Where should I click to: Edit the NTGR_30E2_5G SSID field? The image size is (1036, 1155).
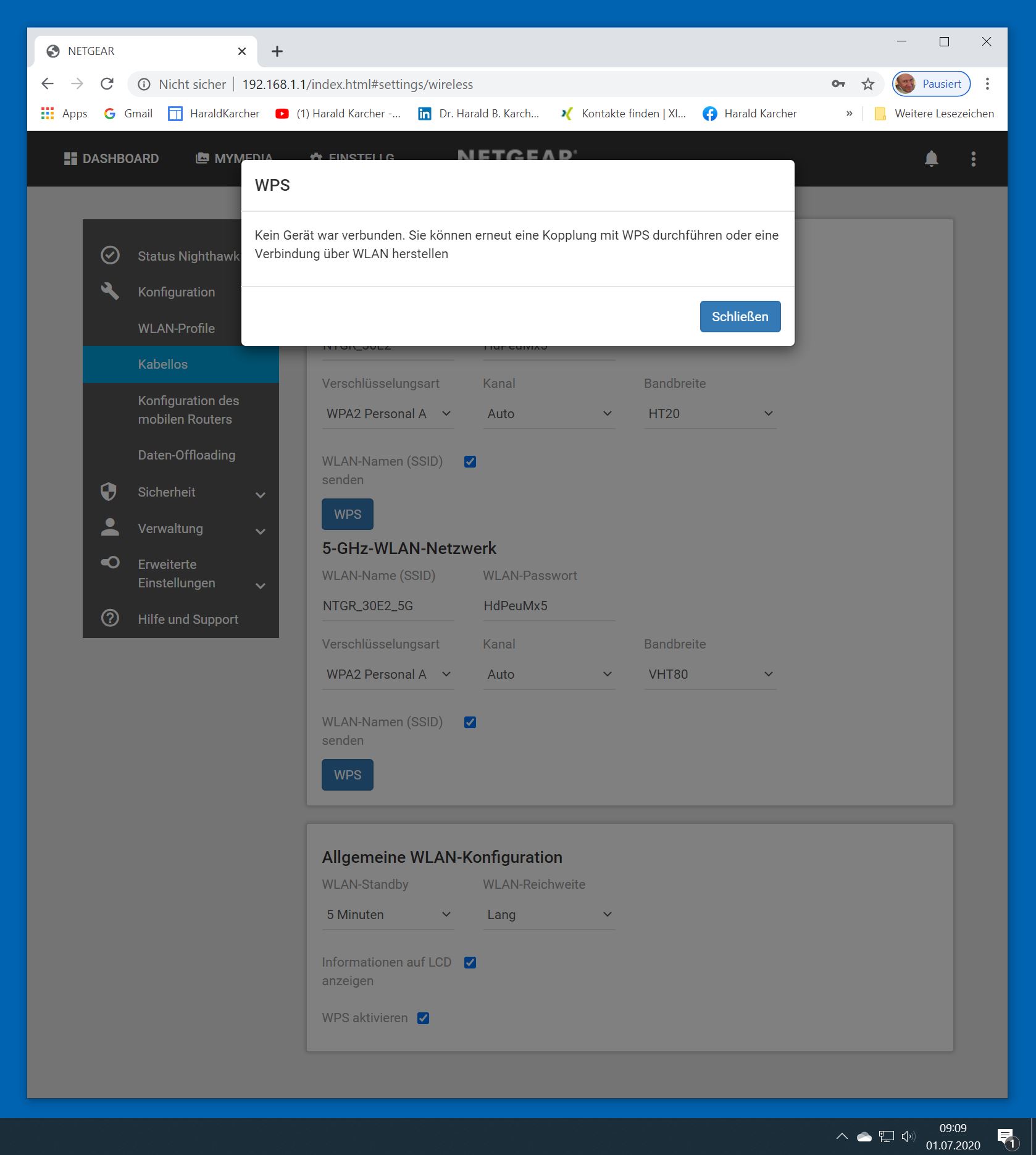coord(388,605)
